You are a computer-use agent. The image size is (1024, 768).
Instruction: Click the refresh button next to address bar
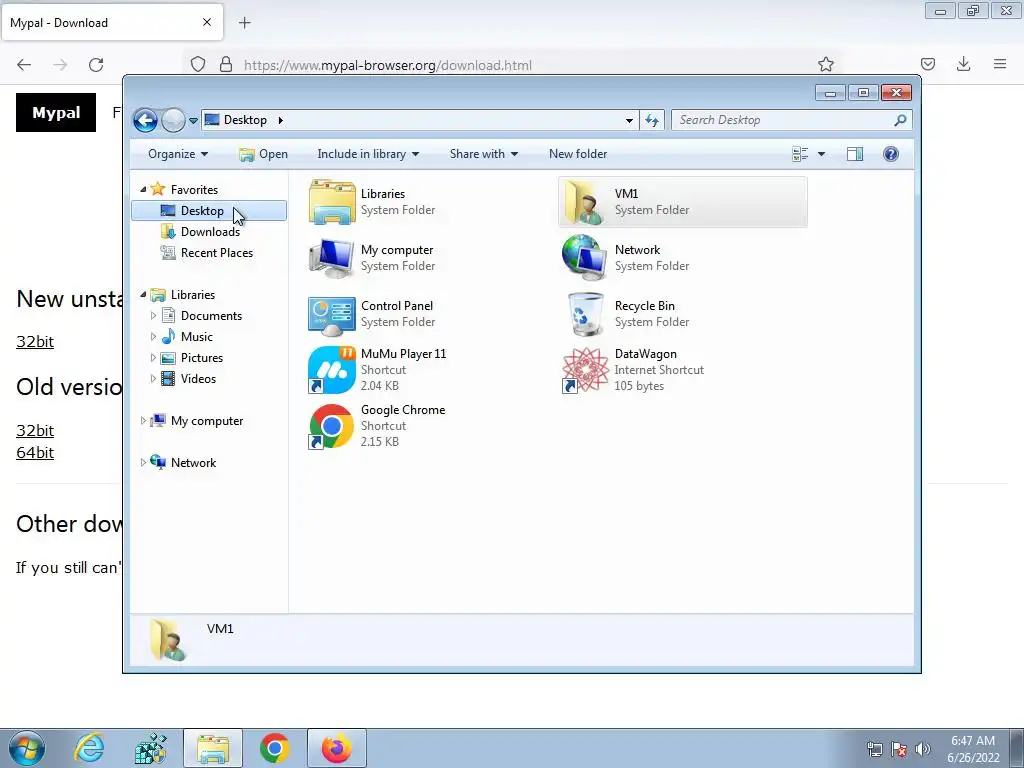[652, 120]
